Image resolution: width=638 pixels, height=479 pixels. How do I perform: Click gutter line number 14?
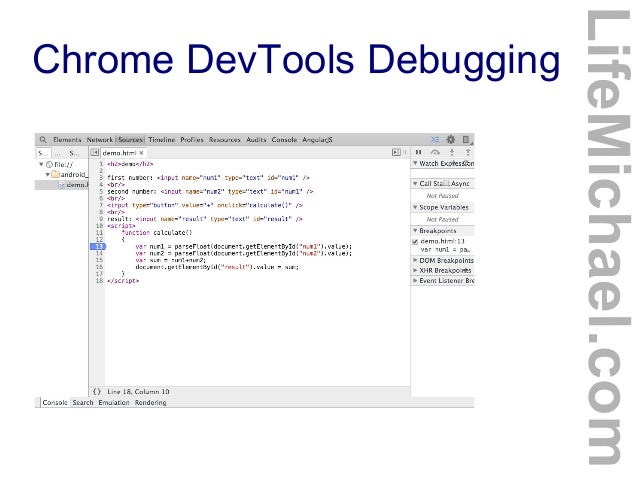click(x=99, y=253)
